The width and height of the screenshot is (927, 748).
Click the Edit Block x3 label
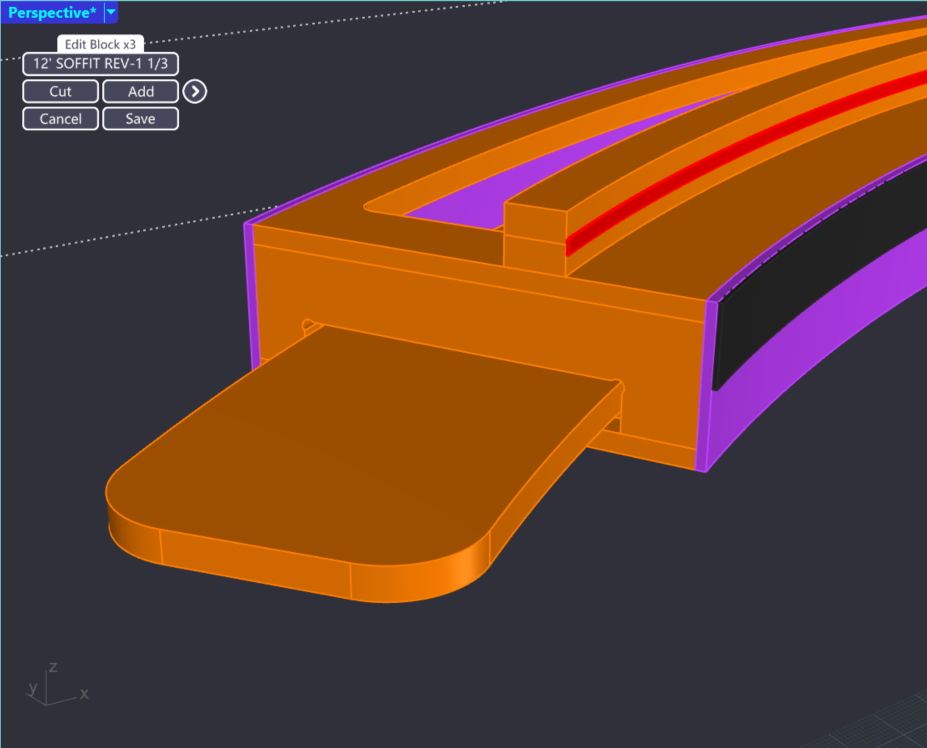pyautogui.click(x=100, y=45)
